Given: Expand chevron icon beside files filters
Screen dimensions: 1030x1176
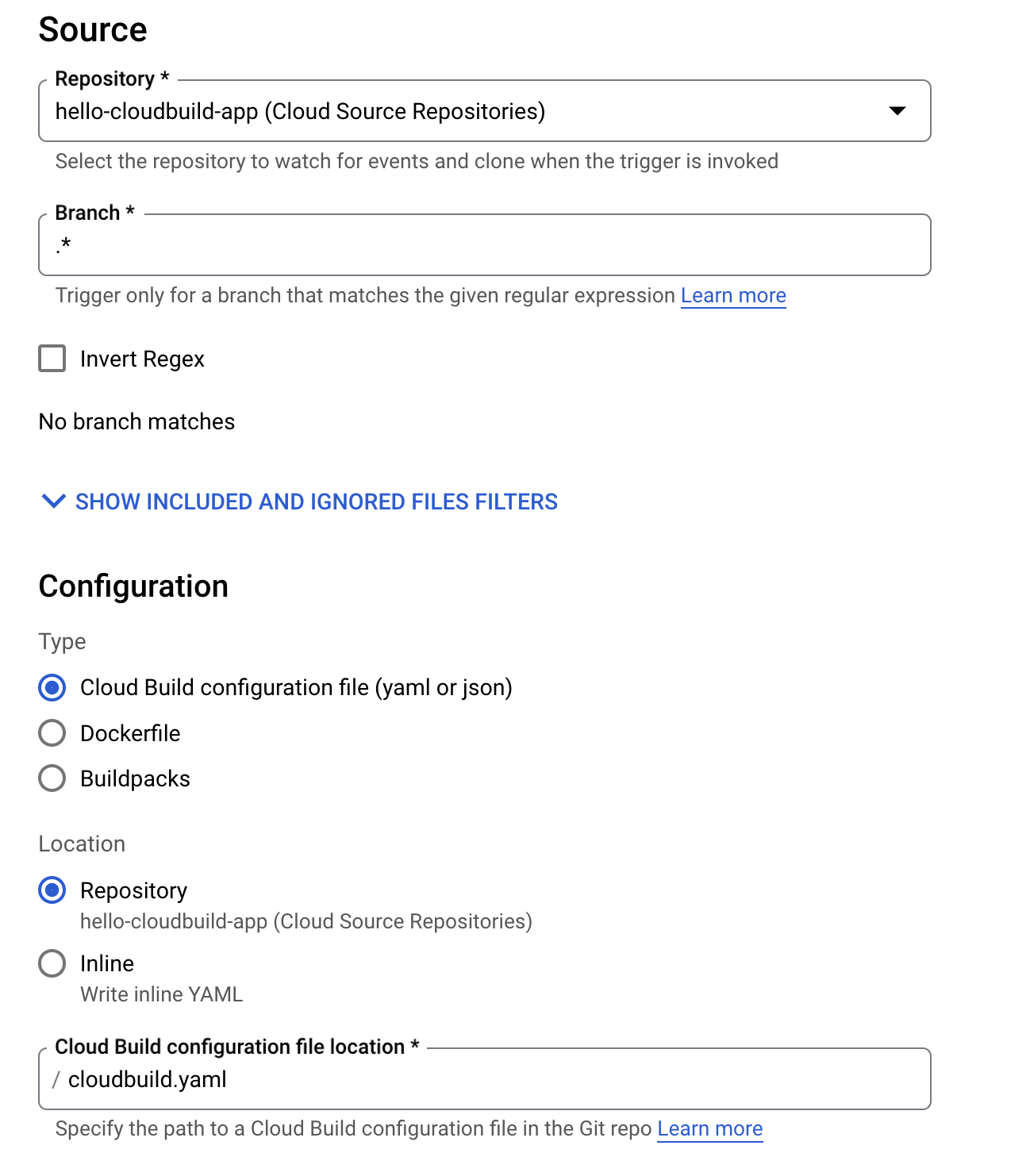Looking at the screenshot, I should (53, 502).
